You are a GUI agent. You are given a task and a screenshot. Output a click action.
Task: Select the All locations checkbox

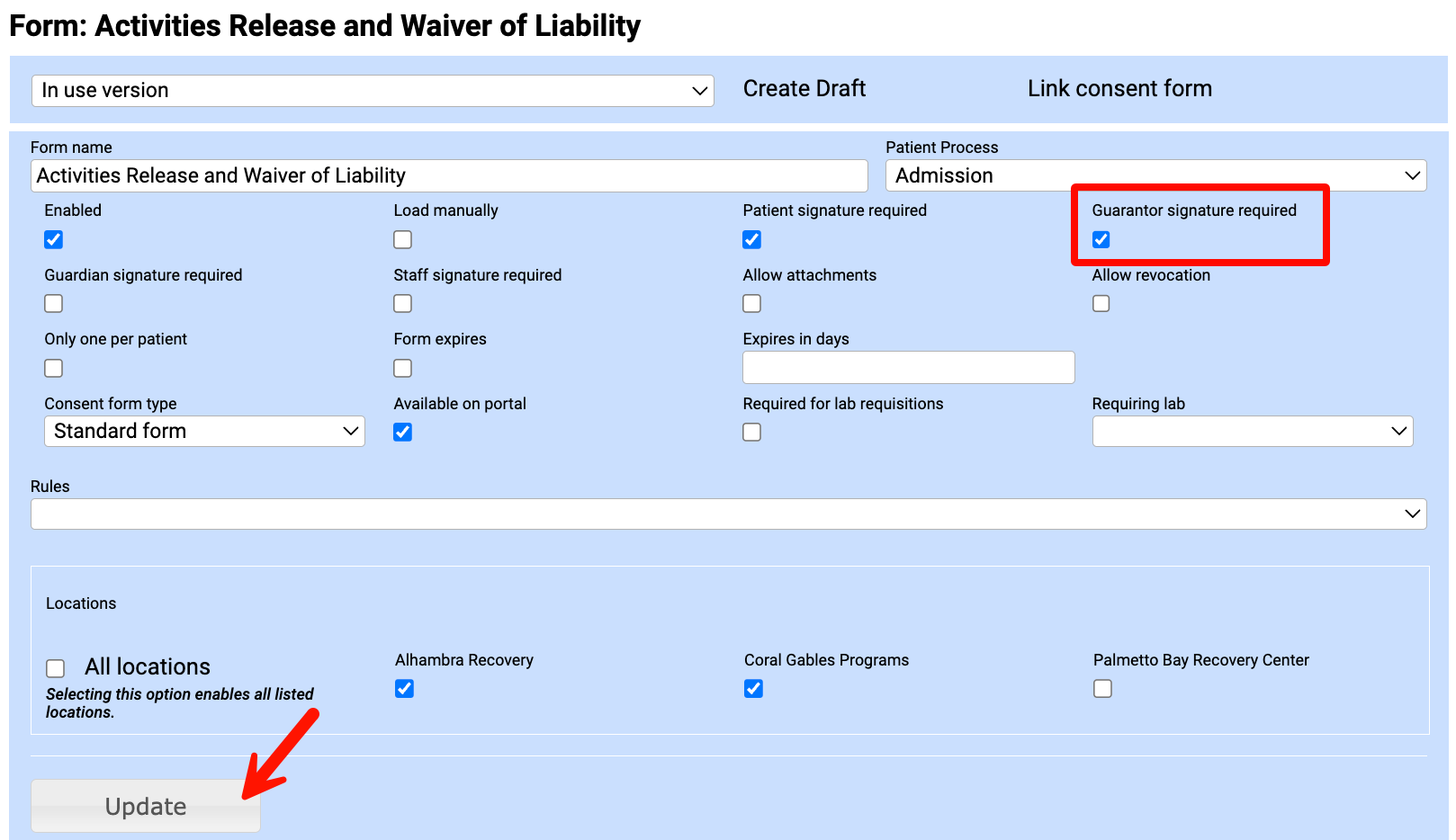coord(56,668)
